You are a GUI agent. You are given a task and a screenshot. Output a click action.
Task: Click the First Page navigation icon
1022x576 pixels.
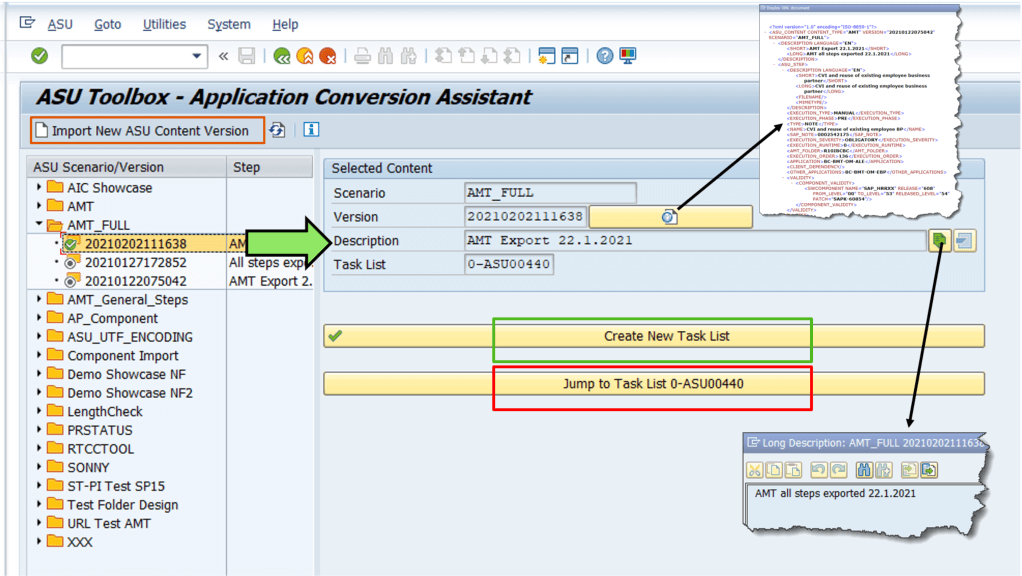click(x=443, y=56)
